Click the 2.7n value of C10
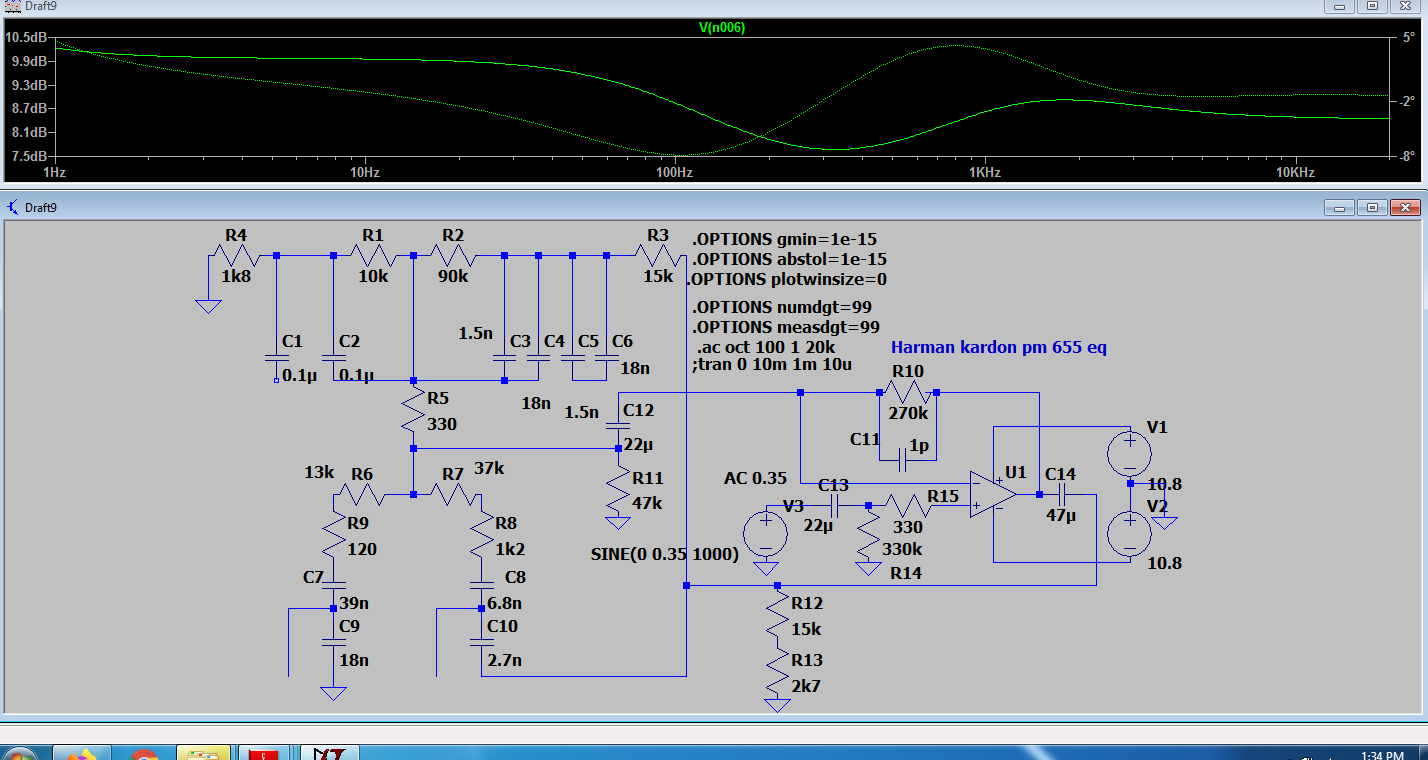Image resolution: width=1428 pixels, height=760 pixels. point(505,660)
